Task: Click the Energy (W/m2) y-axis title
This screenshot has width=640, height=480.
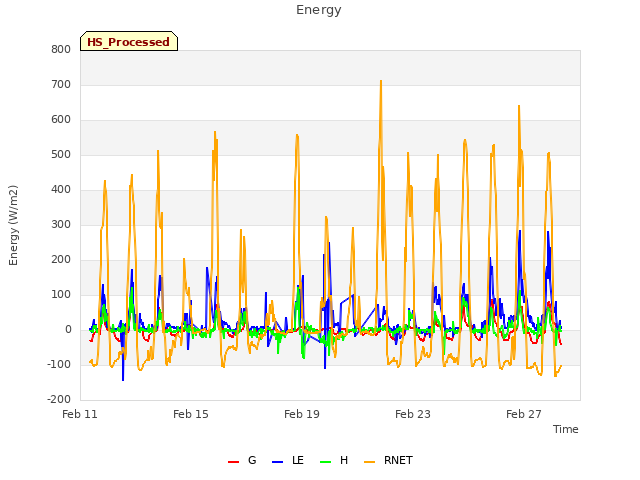Action: [x=13, y=225]
